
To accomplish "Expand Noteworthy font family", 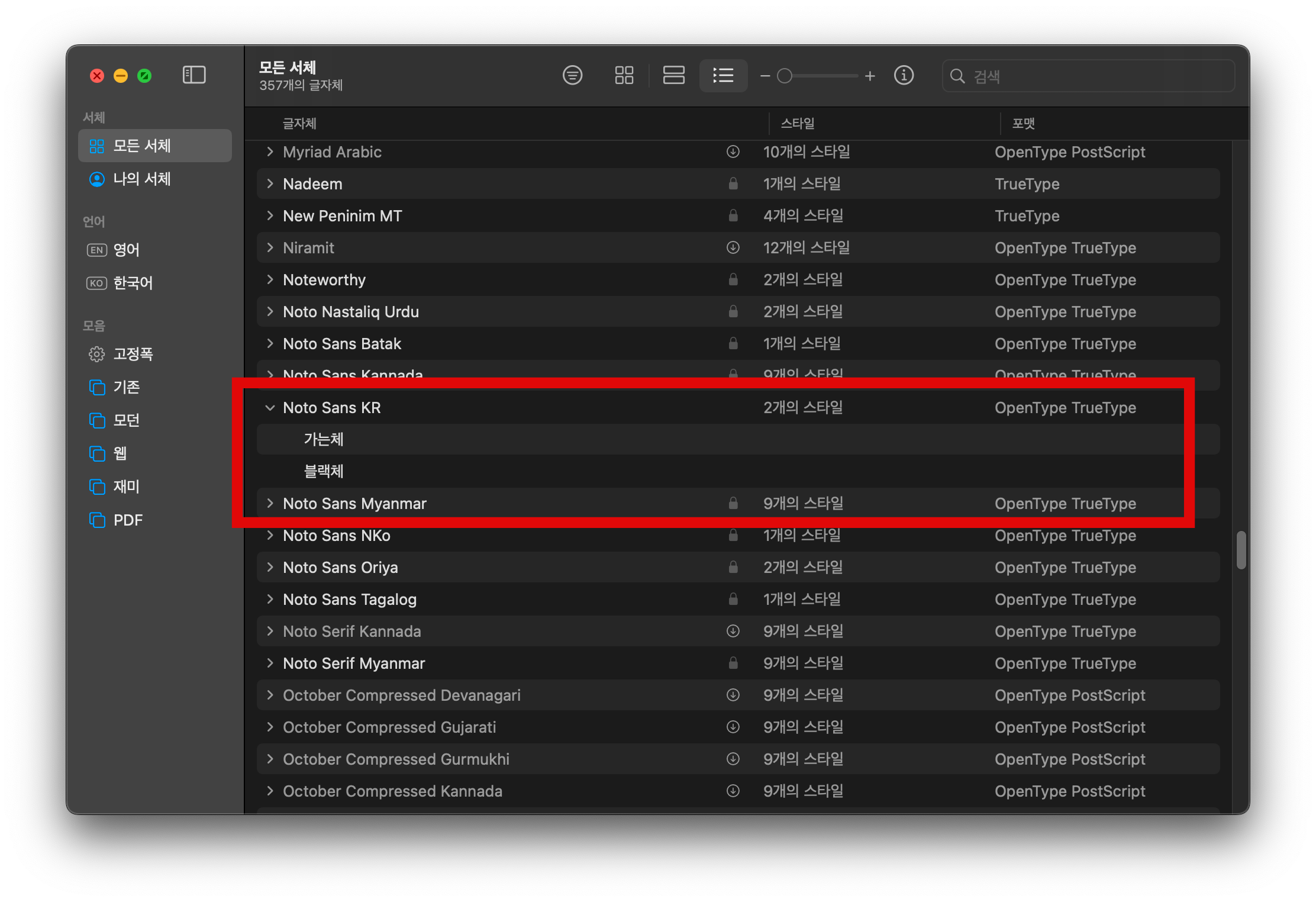I will pyautogui.click(x=270, y=279).
